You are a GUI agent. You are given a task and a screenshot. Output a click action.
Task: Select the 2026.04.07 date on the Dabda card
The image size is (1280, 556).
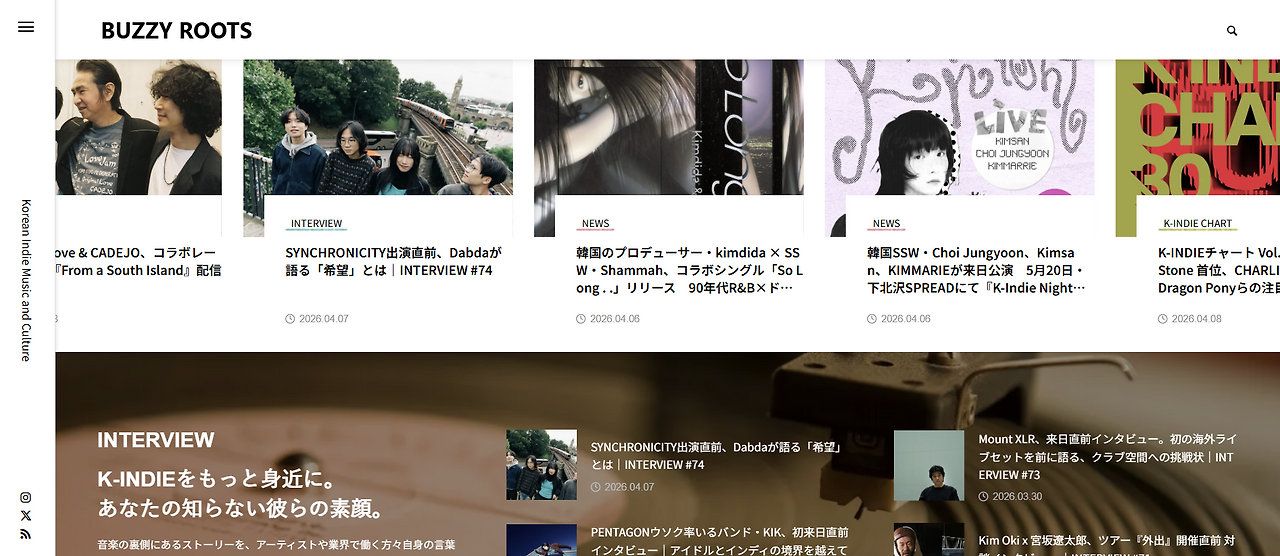[x=324, y=319]
